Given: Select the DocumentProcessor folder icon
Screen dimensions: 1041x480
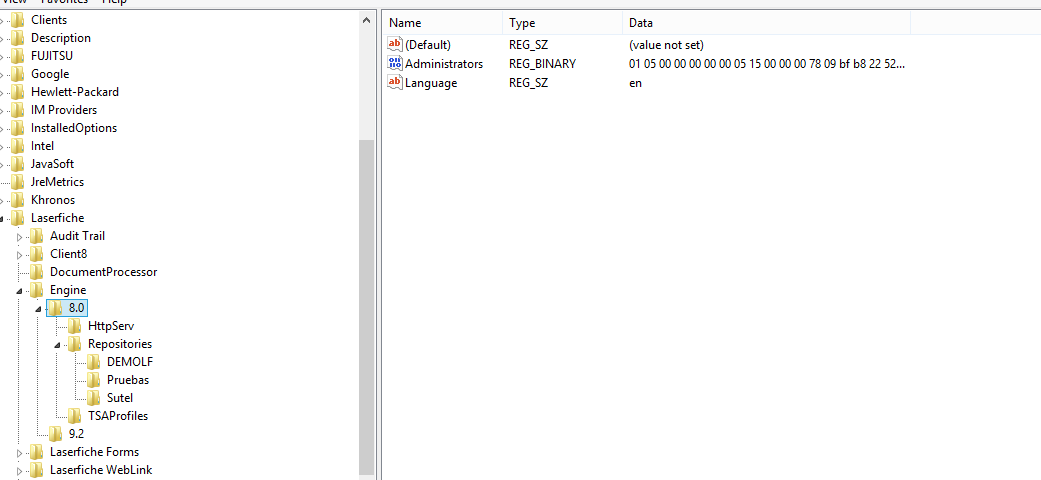Looking at the screenshot, I should pyautogui.click(x=37, y=272).
